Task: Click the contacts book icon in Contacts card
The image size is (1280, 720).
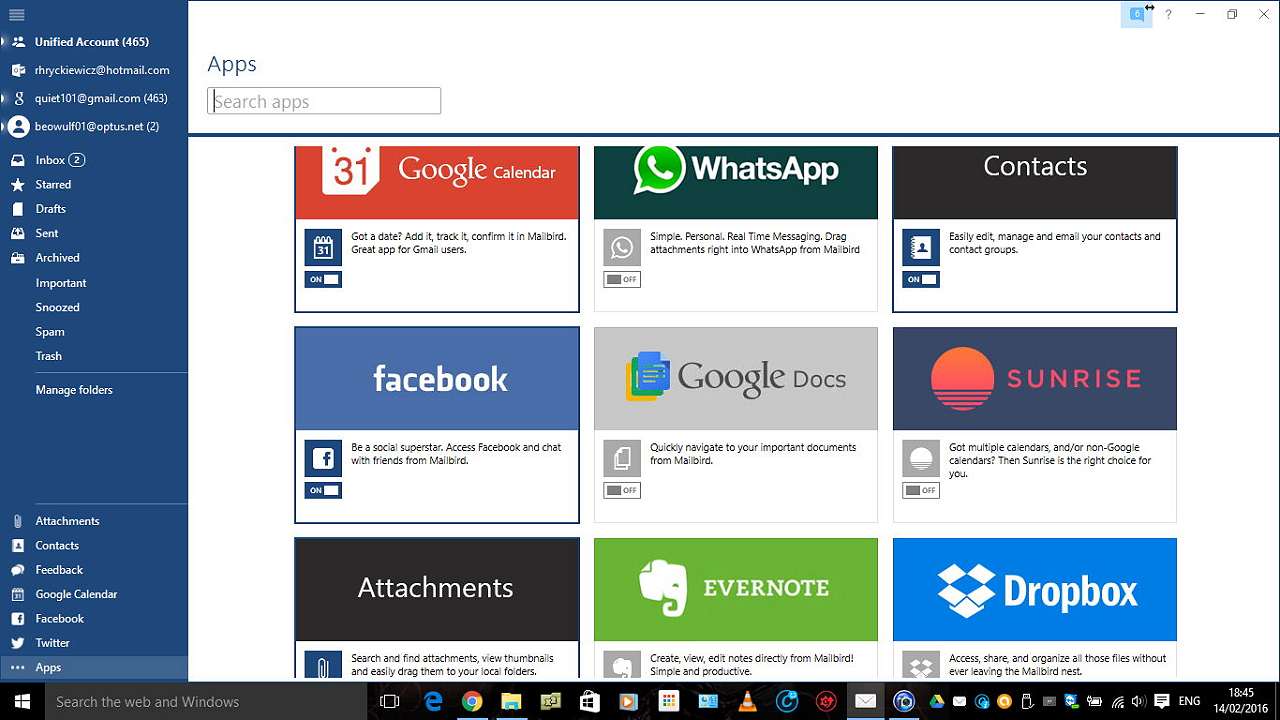Action: click(x=921, y=247)
